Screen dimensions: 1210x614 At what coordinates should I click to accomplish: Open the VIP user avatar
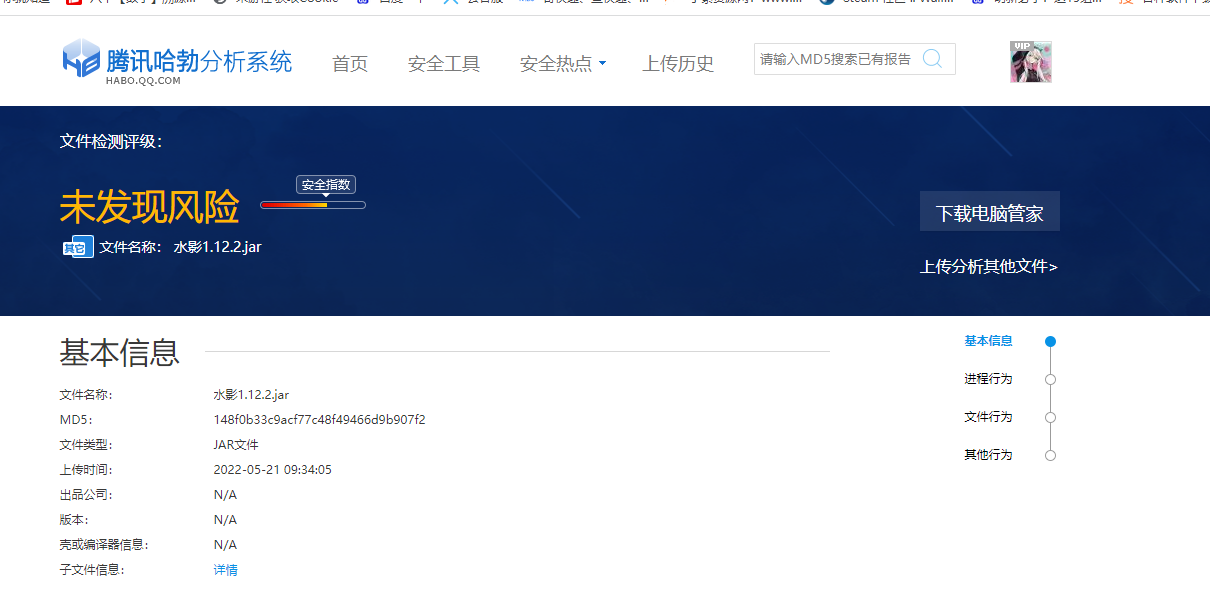(1030, 62)
